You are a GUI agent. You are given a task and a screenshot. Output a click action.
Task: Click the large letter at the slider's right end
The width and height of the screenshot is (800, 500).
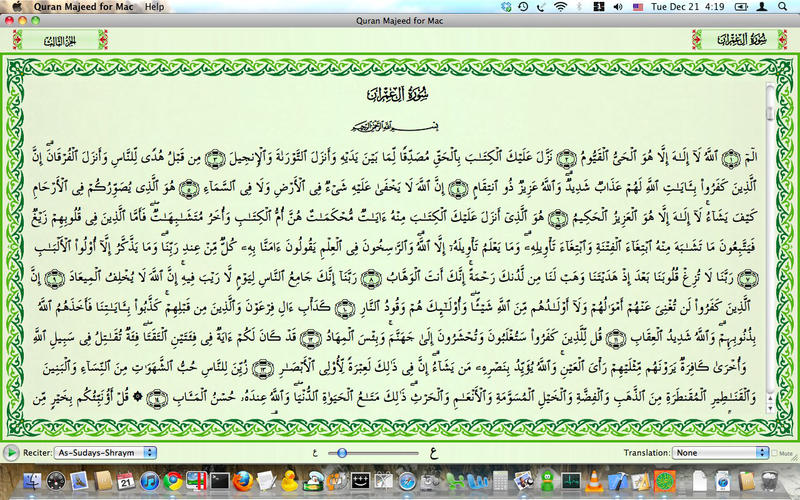pyautogui.click(x=434, y=453)
